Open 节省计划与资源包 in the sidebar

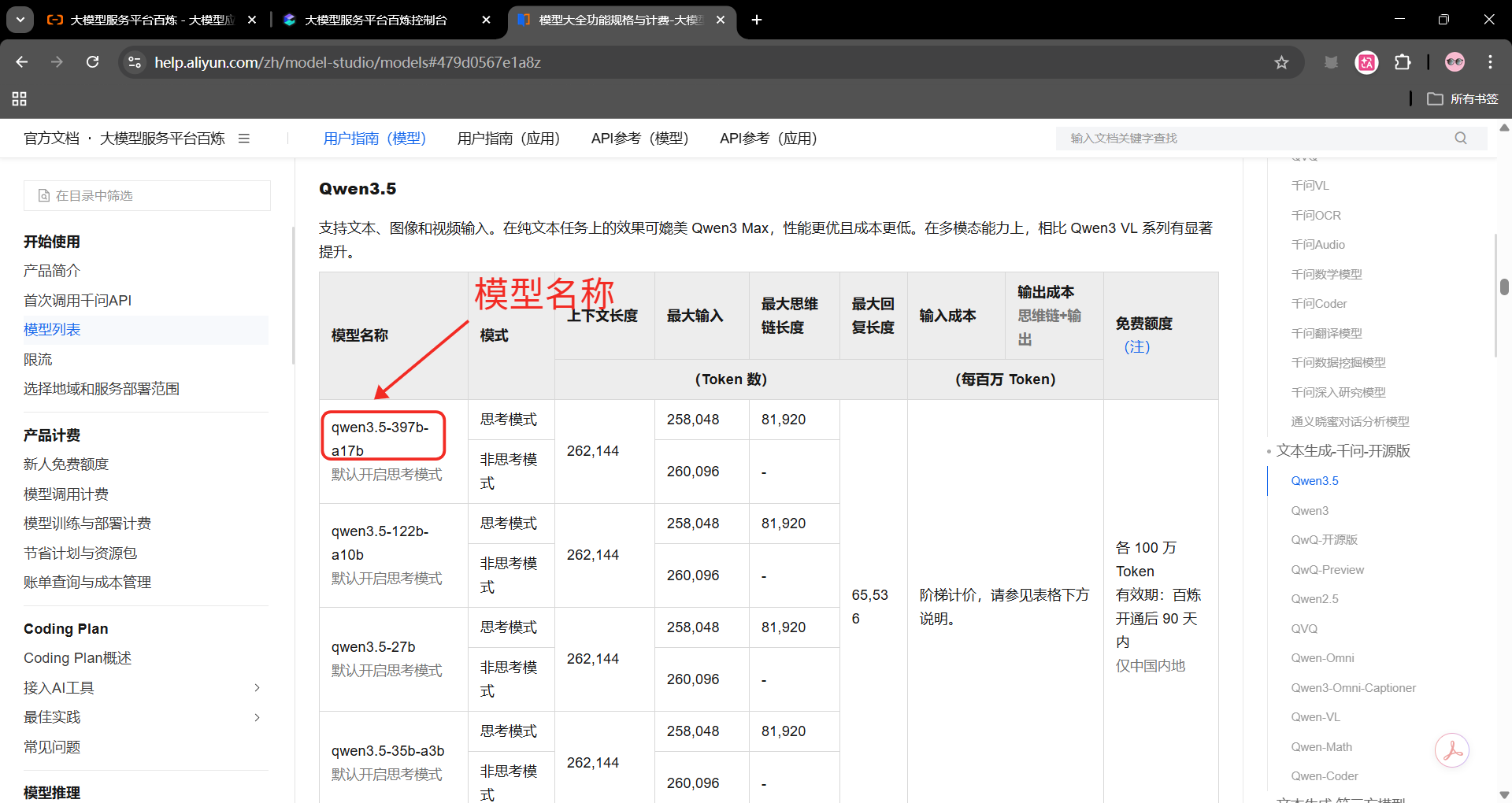(80, 553)
